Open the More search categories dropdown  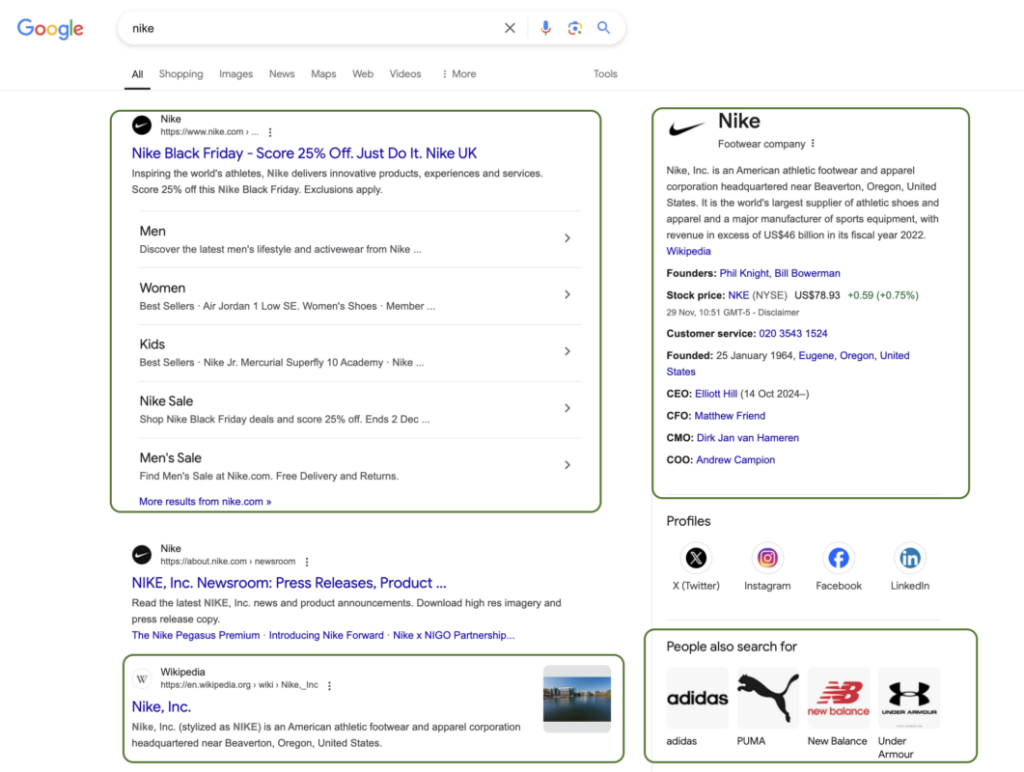tap(458, 73)
